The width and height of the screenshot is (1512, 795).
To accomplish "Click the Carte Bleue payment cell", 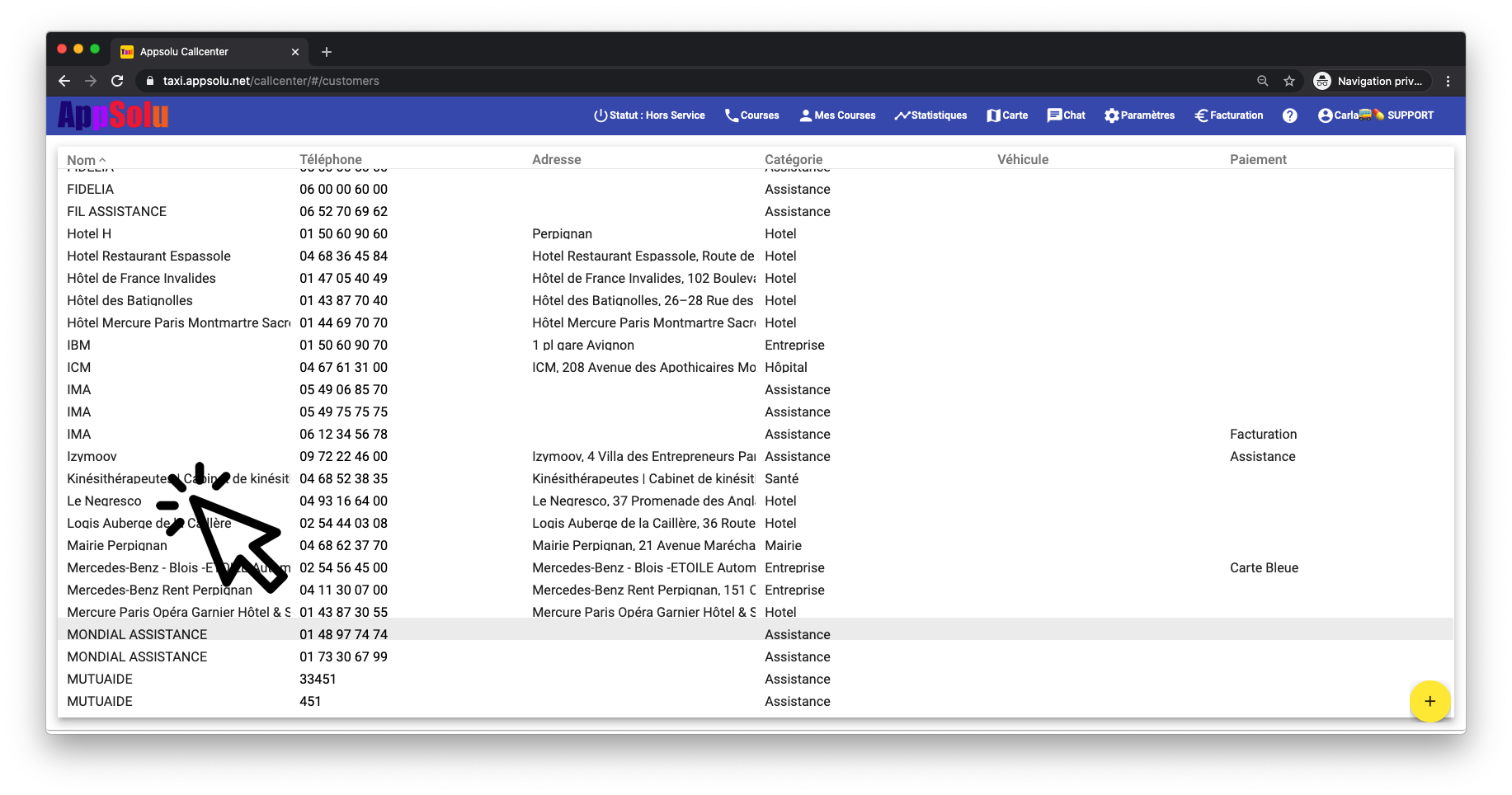I will [1264, 568].
